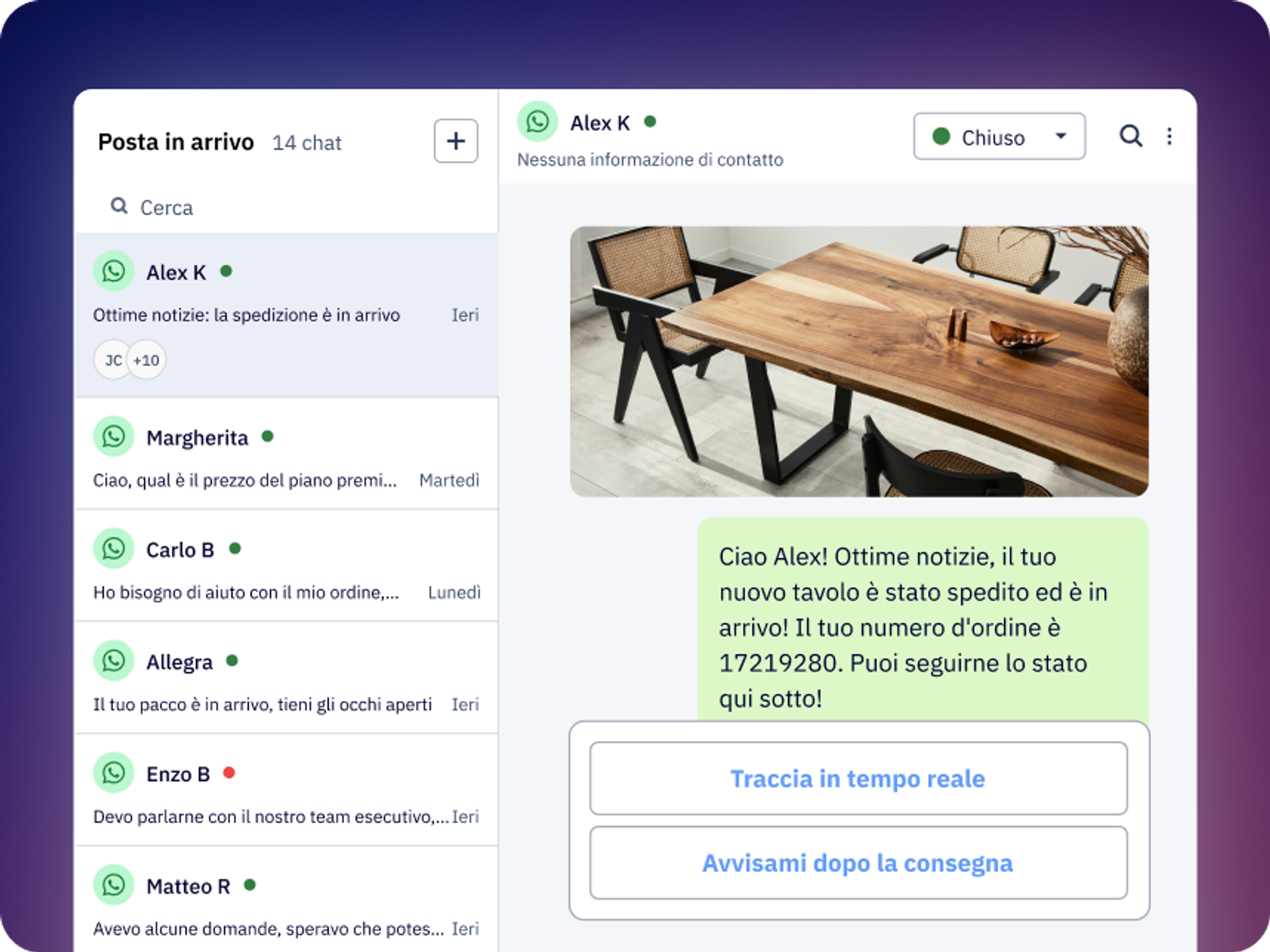Open the Alex K conversation in list

click(x=286, y=315)
